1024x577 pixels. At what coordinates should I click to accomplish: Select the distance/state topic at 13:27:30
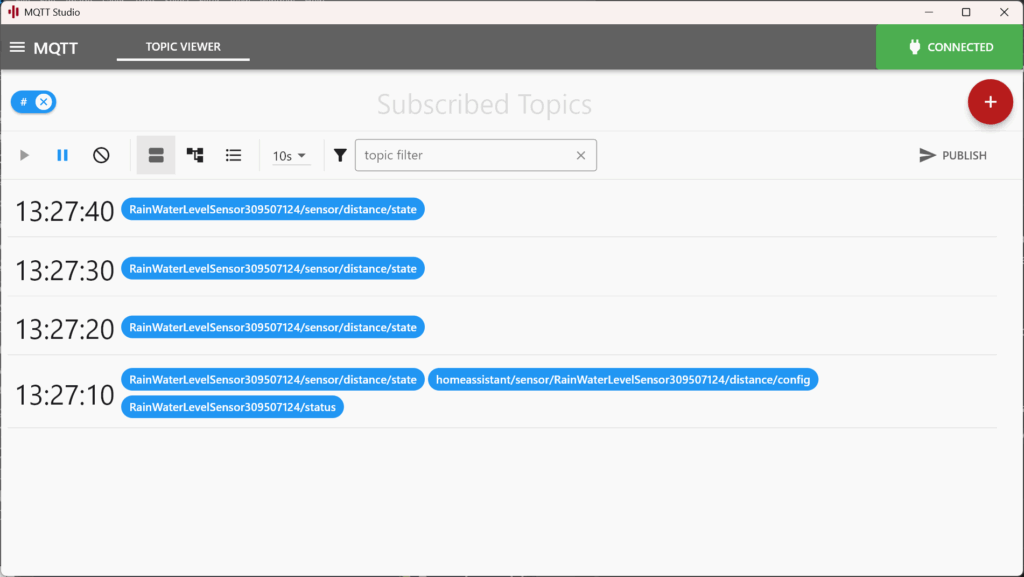(x=273, y=268)
